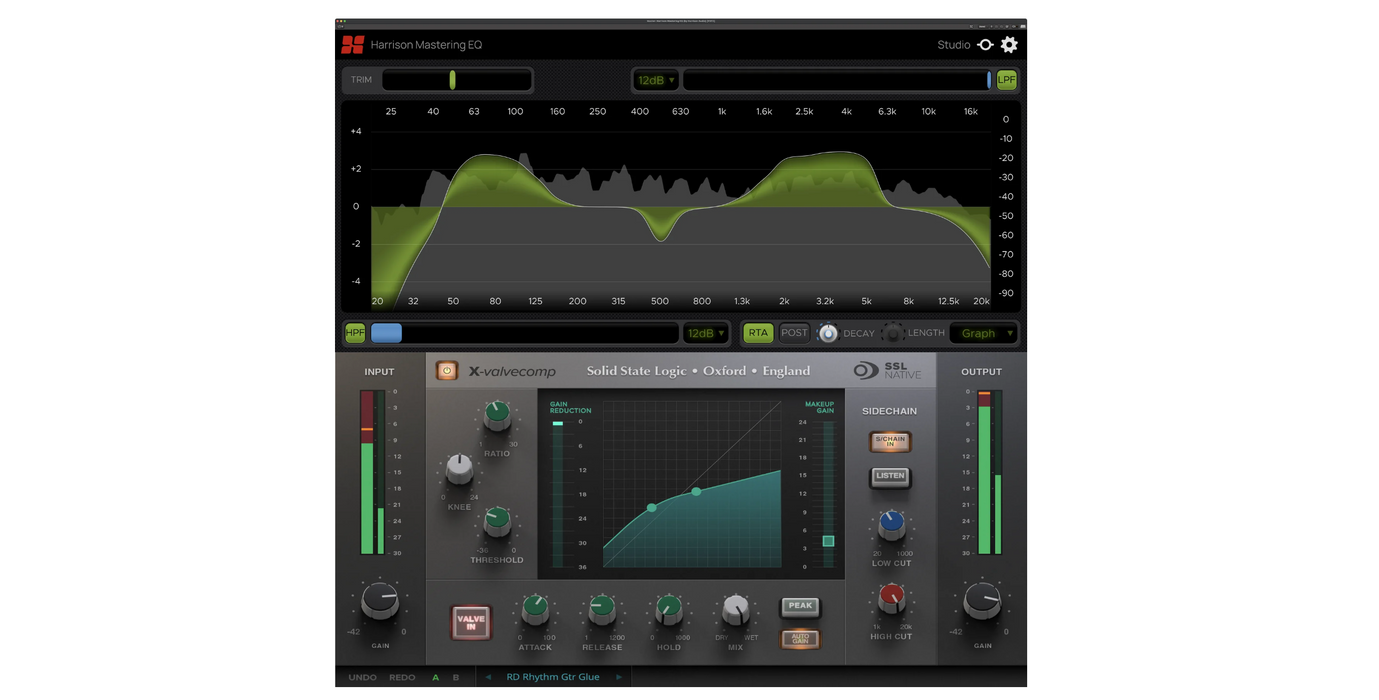The height and width of the screenshot is (700, 1379).
Task: Open the Harrison EQ settings gear
Action: coord(1009,45)
